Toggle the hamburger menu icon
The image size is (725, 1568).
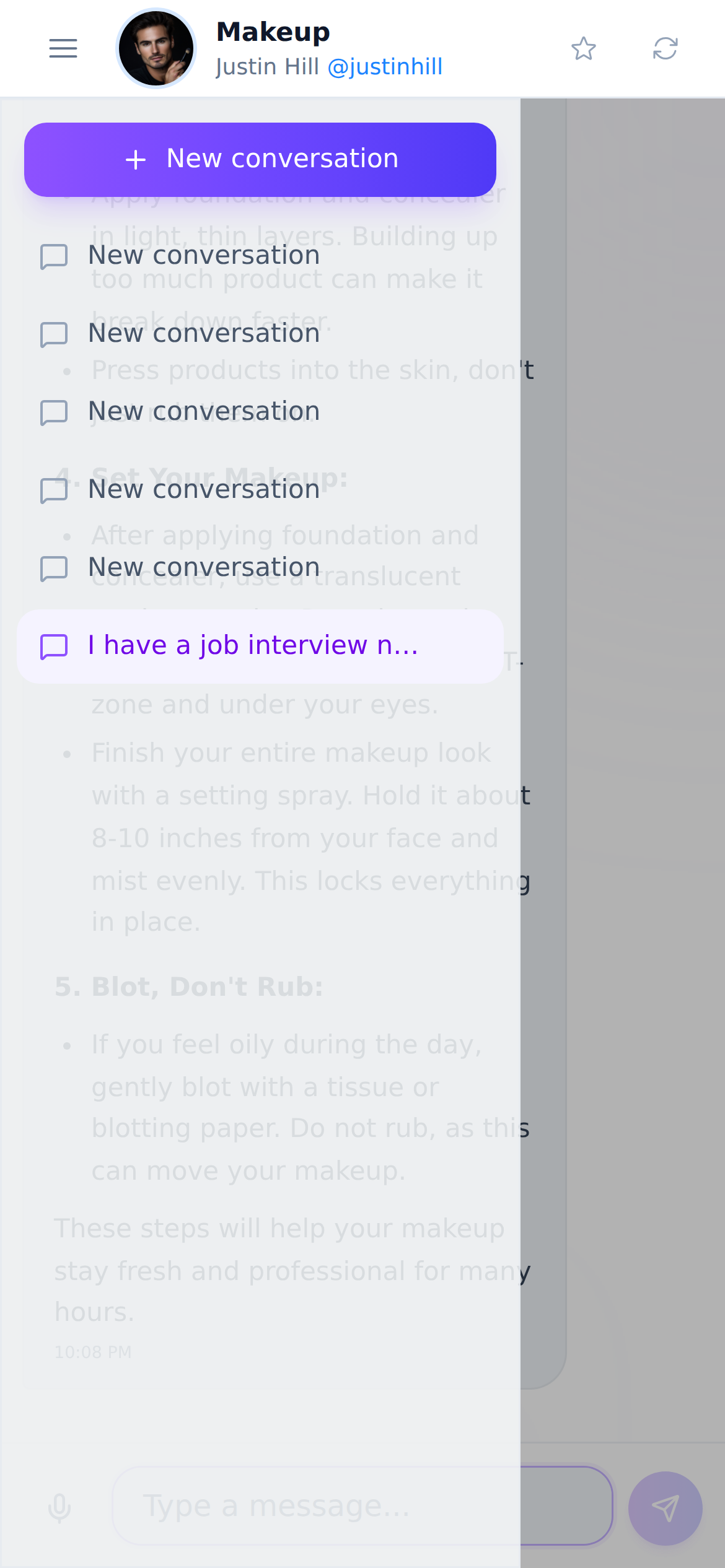pos(63,48)
